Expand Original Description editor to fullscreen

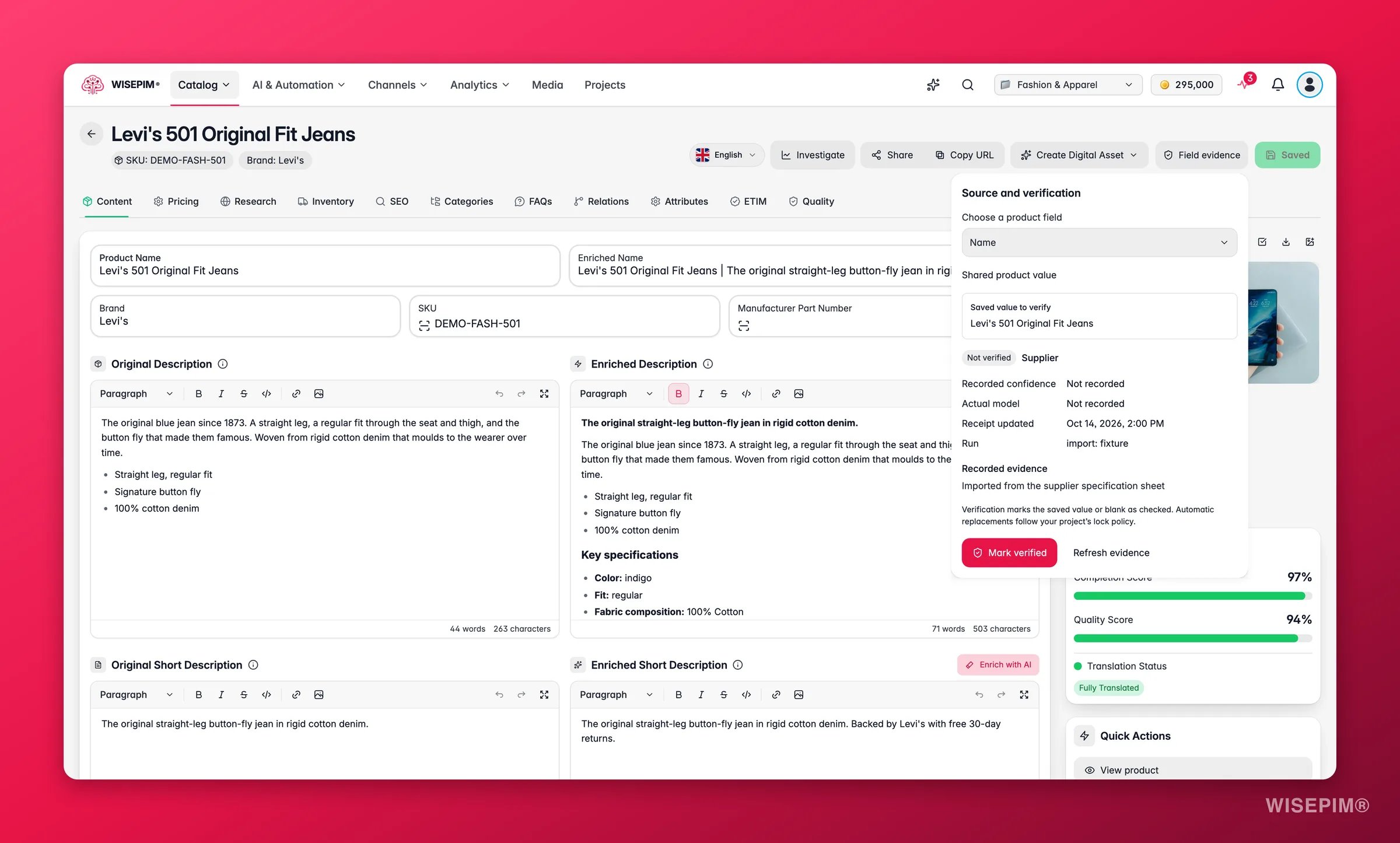click(544, 394)
